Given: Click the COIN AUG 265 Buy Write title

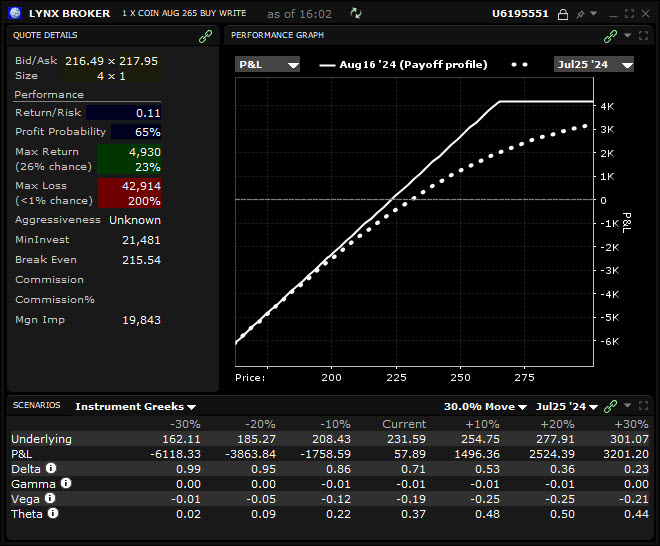Looking at the screenshot, I should pos(184,14).
